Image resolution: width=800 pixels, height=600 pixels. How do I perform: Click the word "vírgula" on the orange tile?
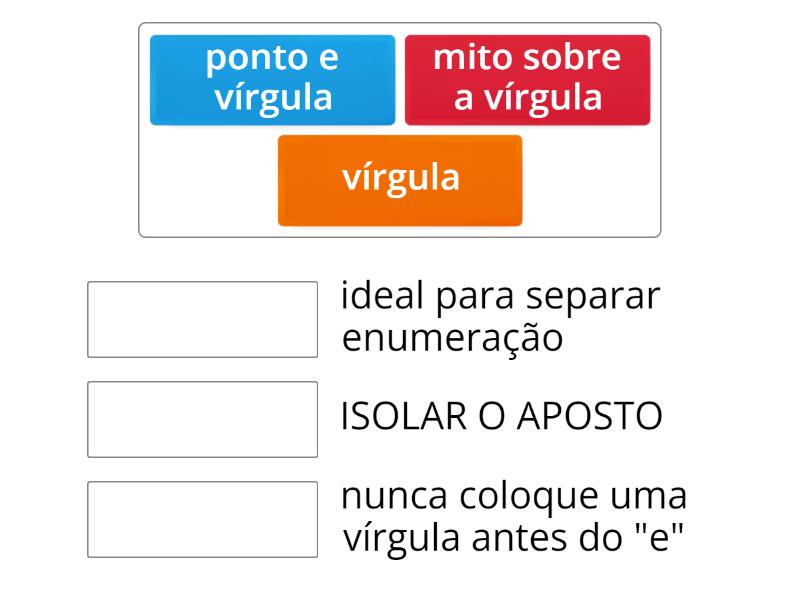click(x=399, y=178)
